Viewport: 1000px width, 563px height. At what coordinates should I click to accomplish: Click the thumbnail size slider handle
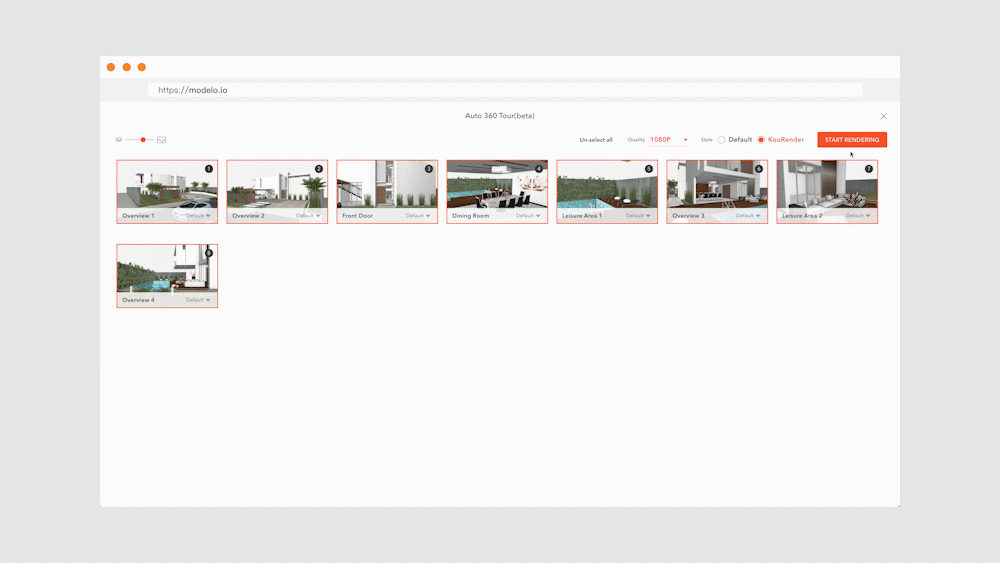tap(143, 140)
